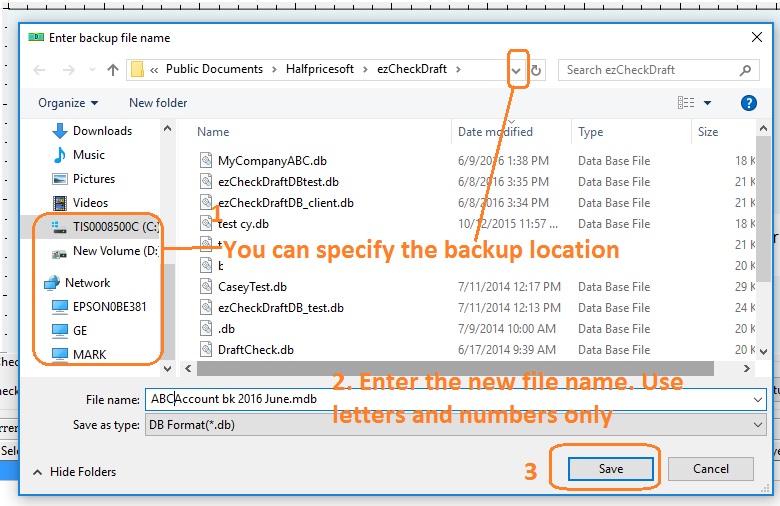Click the Up one level arrow icon

coord(113,70)
